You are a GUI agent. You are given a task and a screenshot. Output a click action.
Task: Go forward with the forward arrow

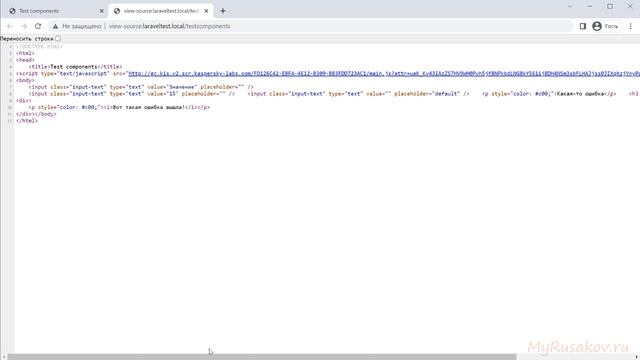(x=24, y=26)
